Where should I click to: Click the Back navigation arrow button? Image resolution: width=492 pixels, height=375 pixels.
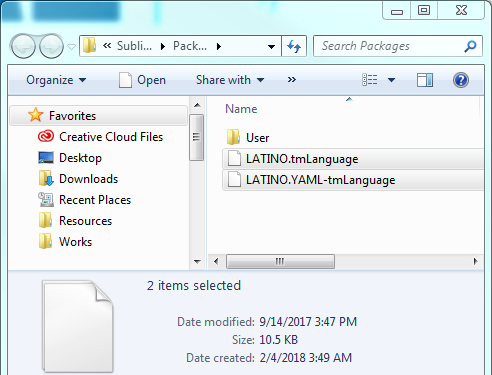pos(23,46)
